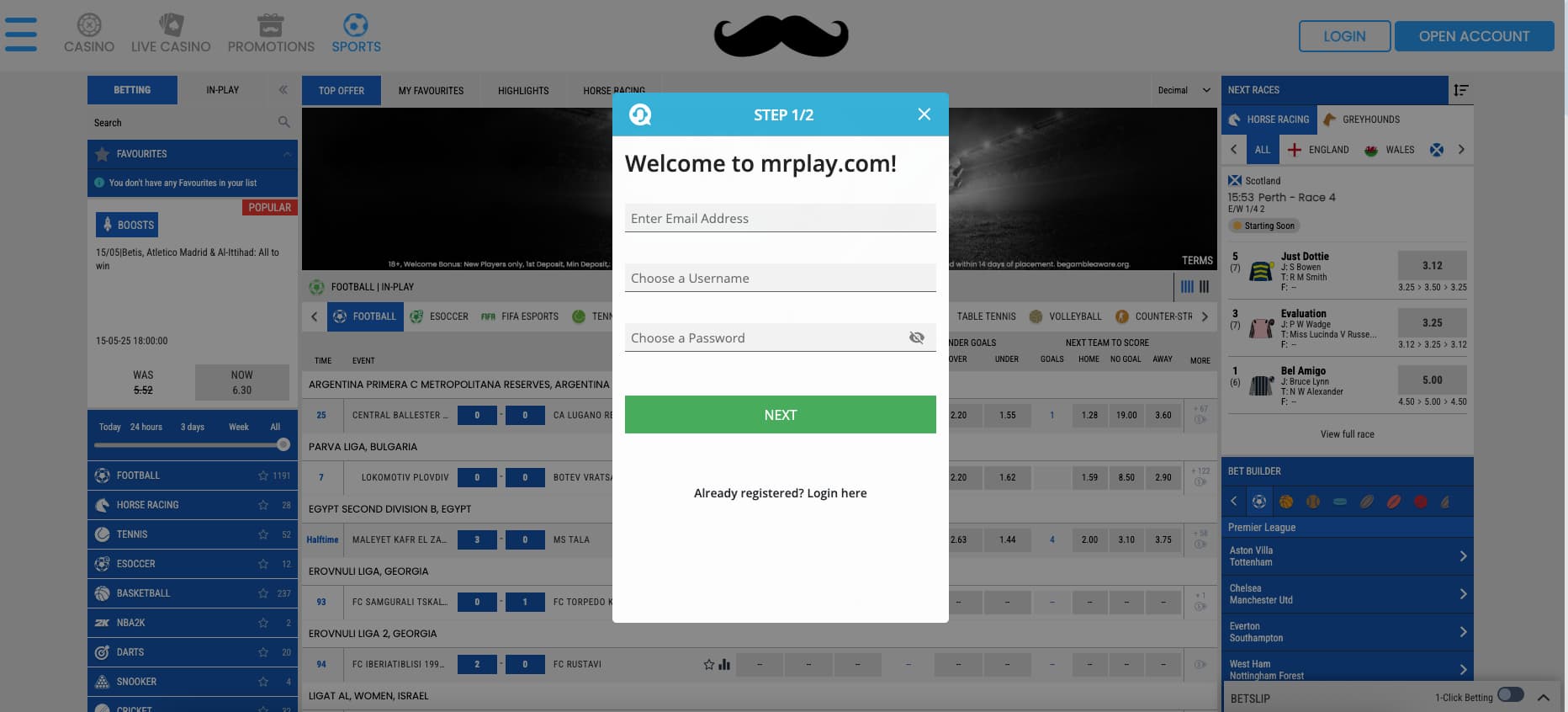Favourite the Basketball star
This screenshot has width=1568, height=712.
pyautogui.click(x=263, y=593)
